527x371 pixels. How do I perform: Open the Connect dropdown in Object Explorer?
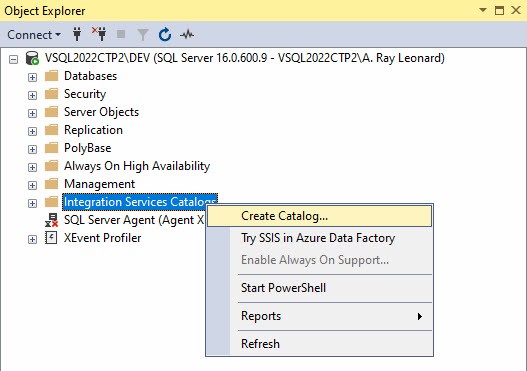34,35
